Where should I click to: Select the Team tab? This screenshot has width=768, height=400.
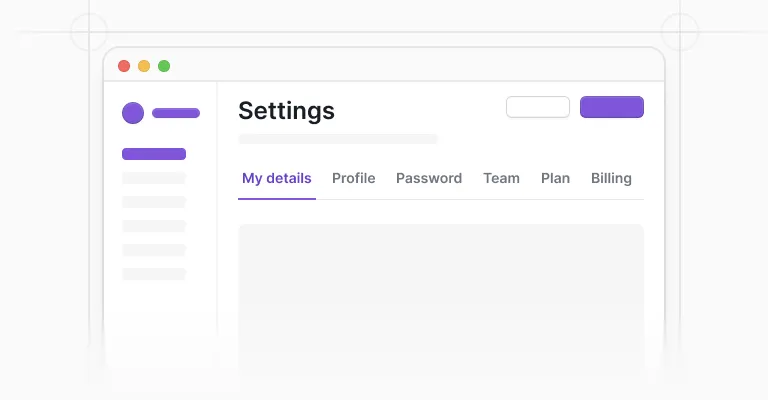pos(502,178)
